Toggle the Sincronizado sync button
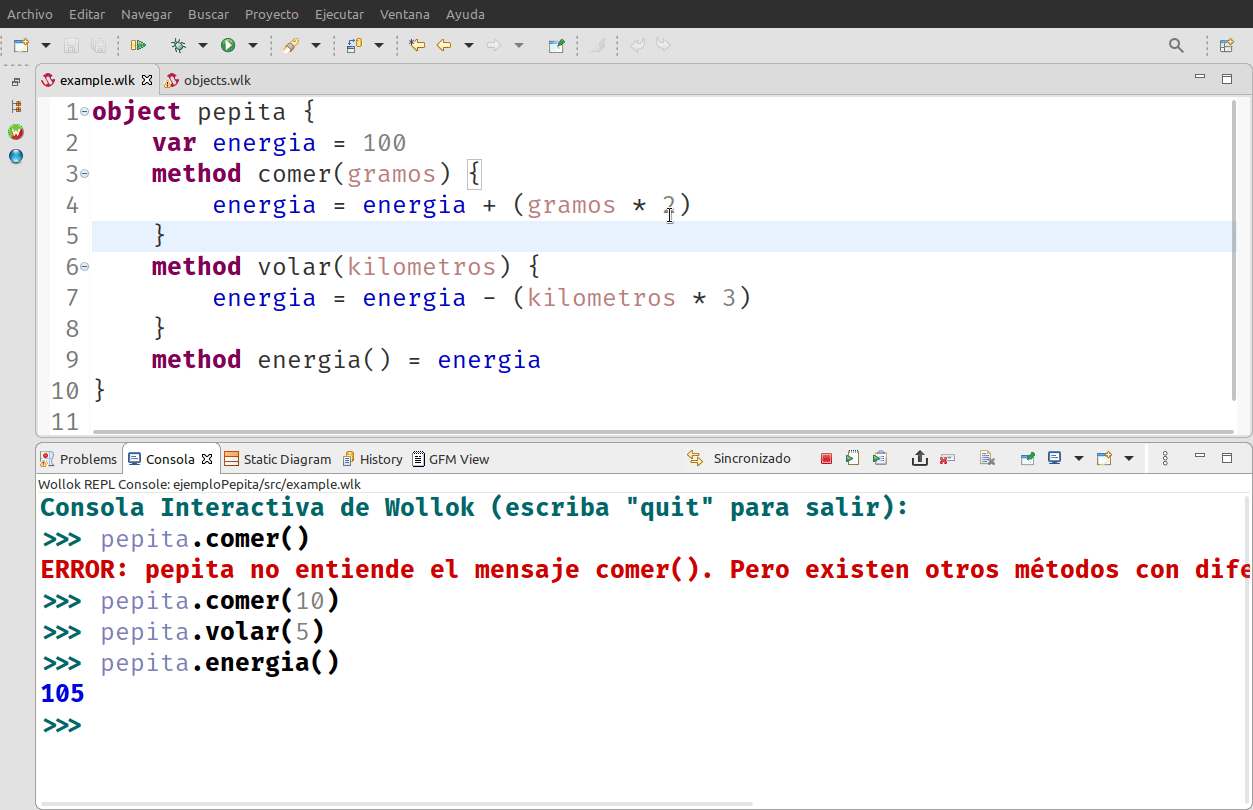This screenshot has height=810, width=1253. coord(739,459)
